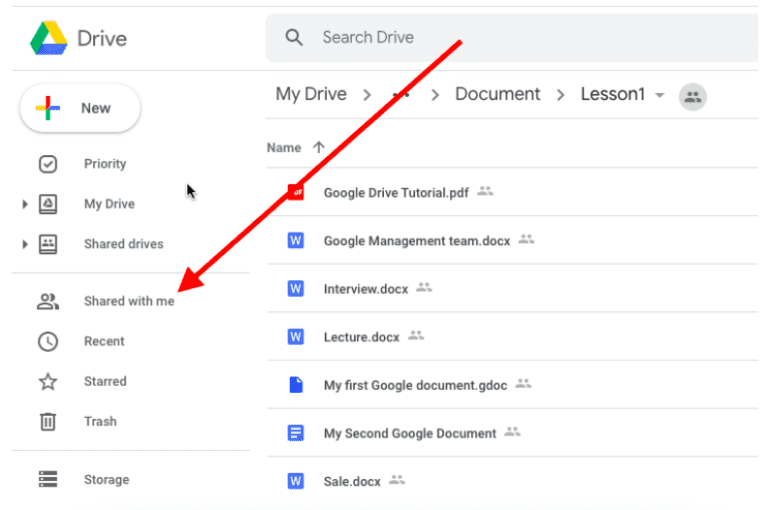The width and height of the screenshot is (768, 510).
Task: Click the Word icon of Lecture.docx
Action: [x=295, y=337]
